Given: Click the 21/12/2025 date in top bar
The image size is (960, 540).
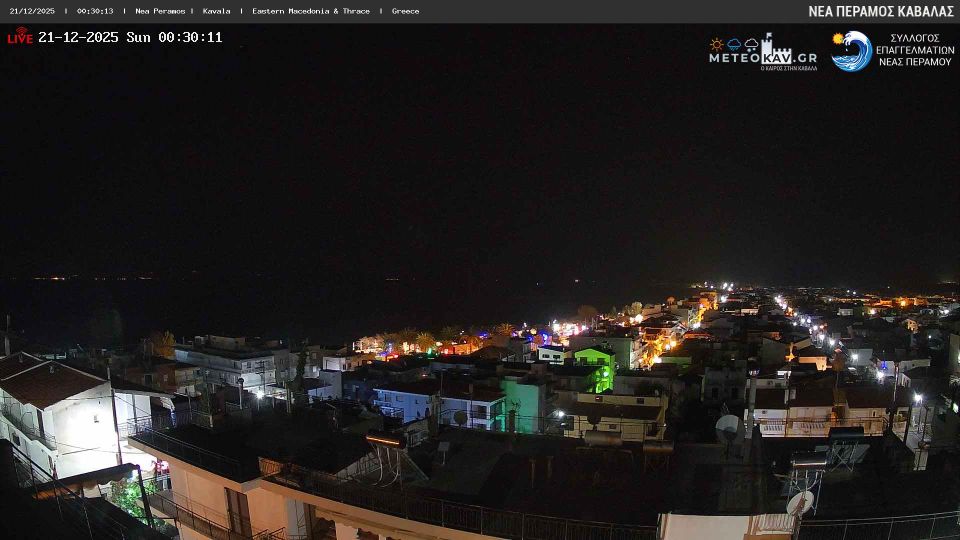Looking at the screenshot, I should tap(32, 11).
